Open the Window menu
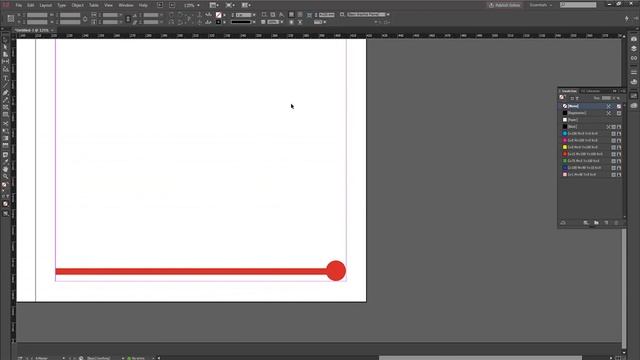The width and height of the screenshot is (640, 360). click(x=126, y=5)
